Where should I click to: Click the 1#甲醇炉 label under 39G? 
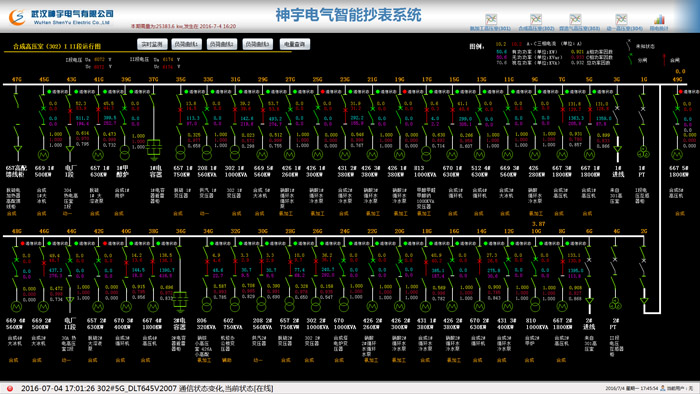click(122, 171)
